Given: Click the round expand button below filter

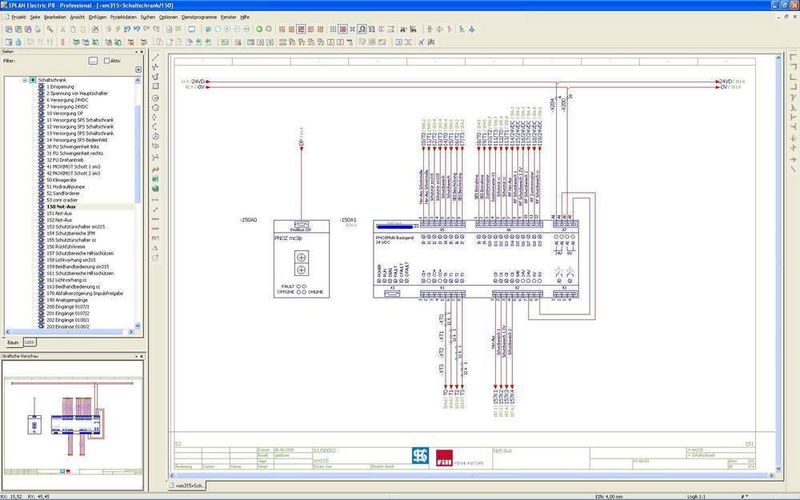Looking at the screenshot, I should click(138, 69).
